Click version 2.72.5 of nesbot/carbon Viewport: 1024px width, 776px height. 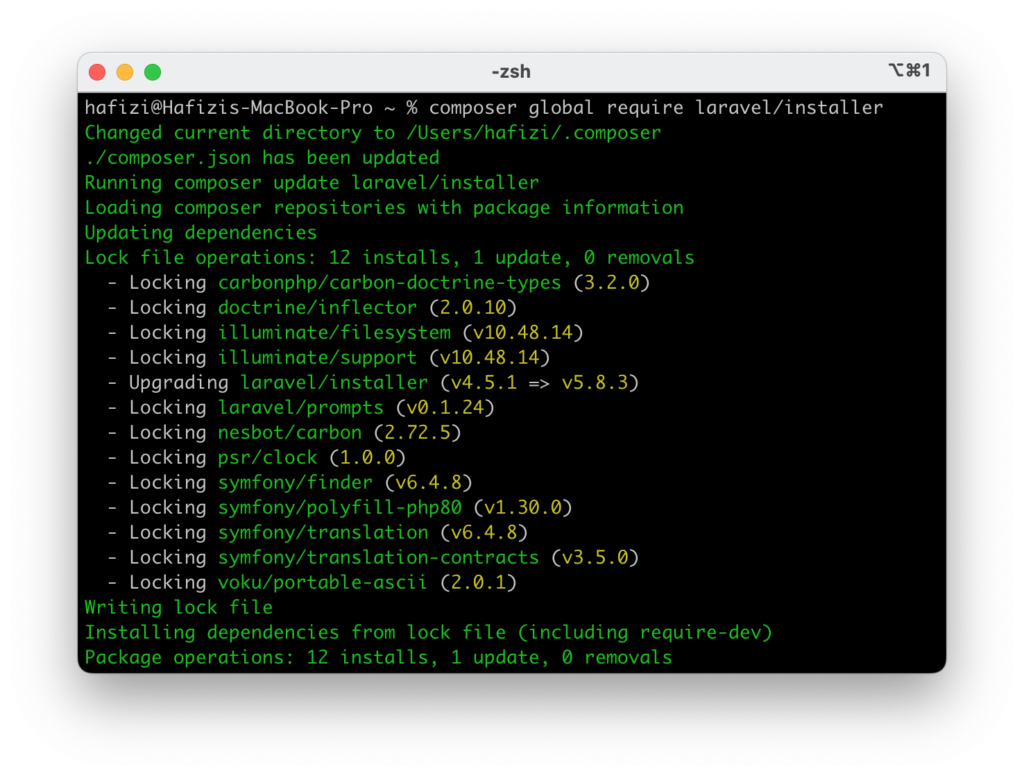coord(418,432)
